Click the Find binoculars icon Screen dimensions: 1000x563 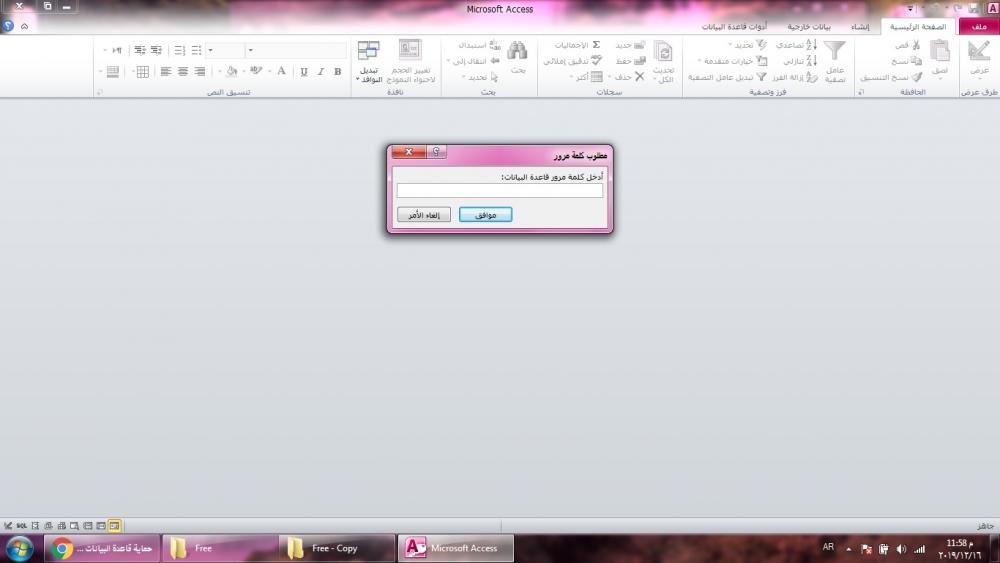517,53
